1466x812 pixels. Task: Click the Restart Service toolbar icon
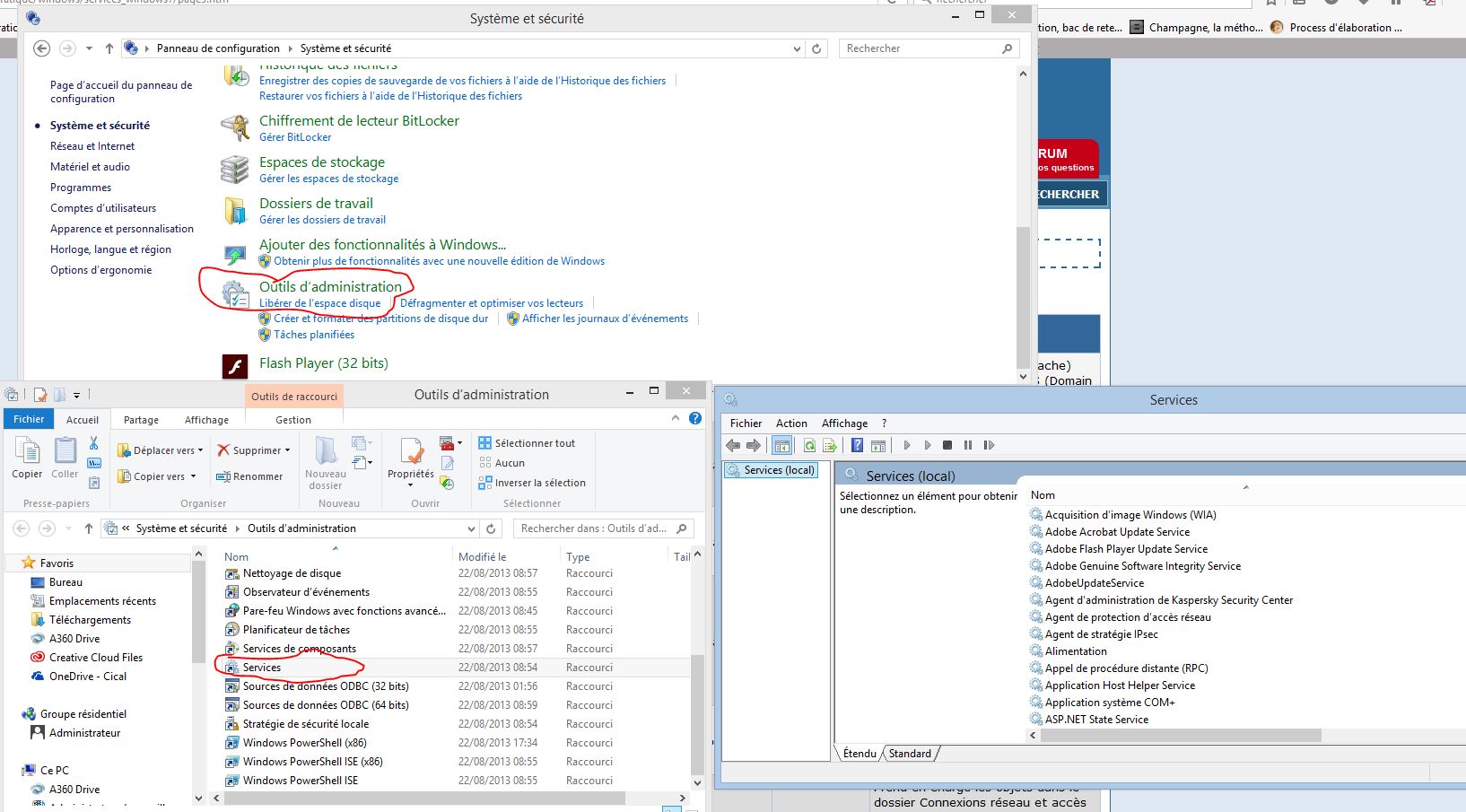click(x=989, y=445)
